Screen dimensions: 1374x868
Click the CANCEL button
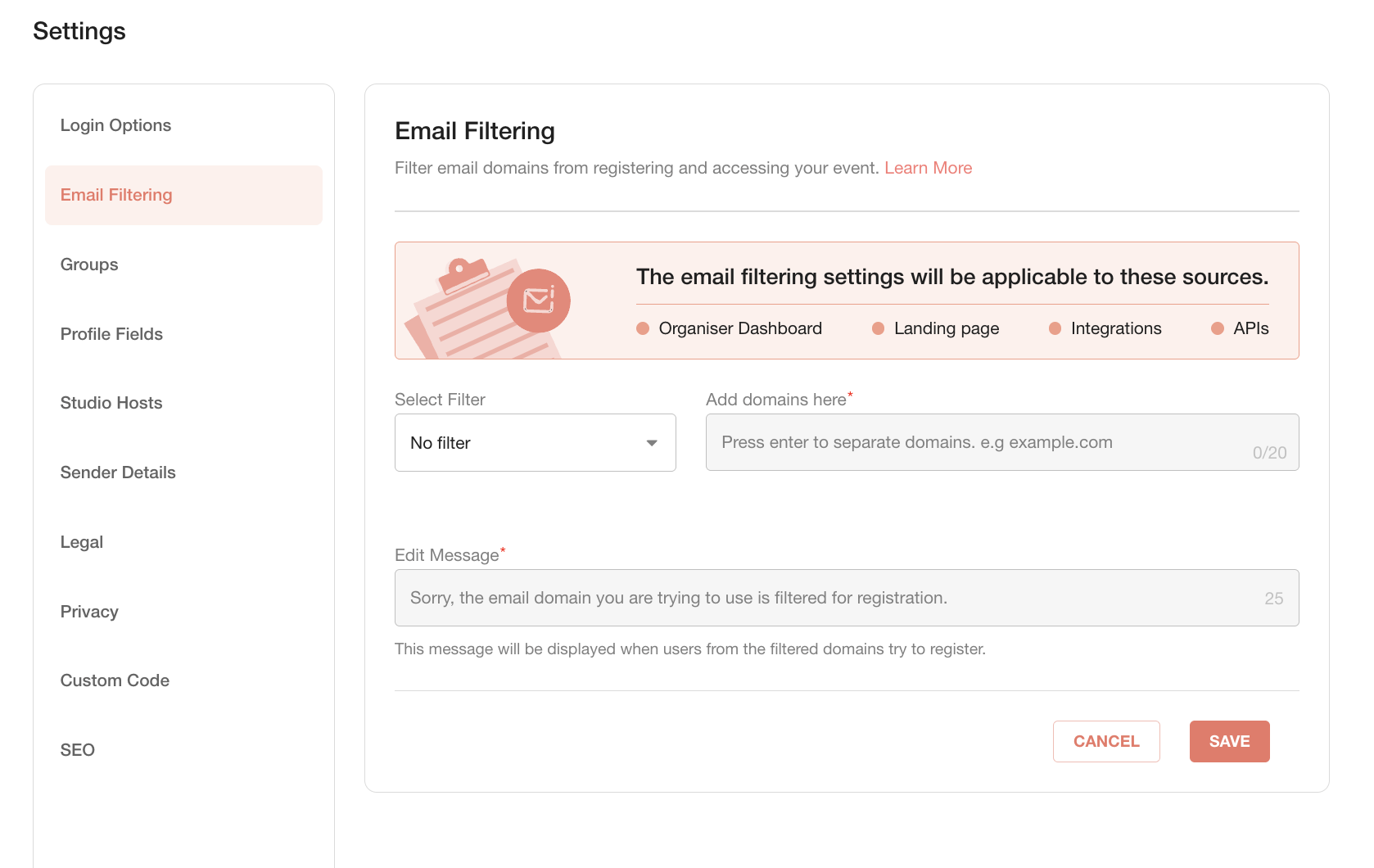1106,741
